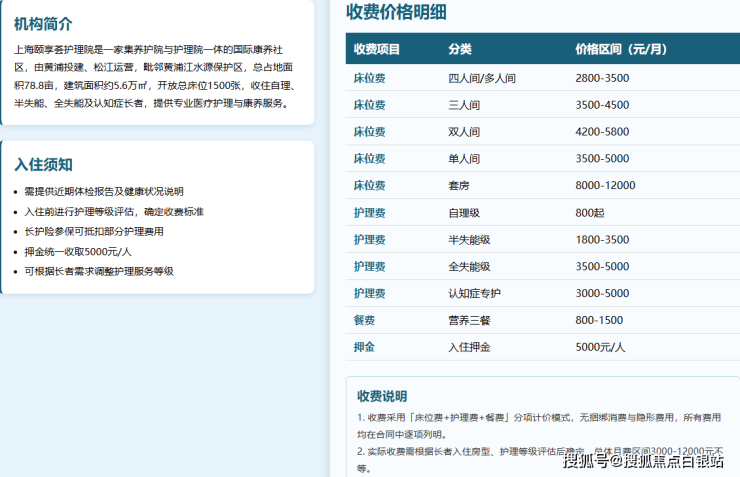
Task: Click the 收费价格明细 title
Action: click(x=396, y=12)
